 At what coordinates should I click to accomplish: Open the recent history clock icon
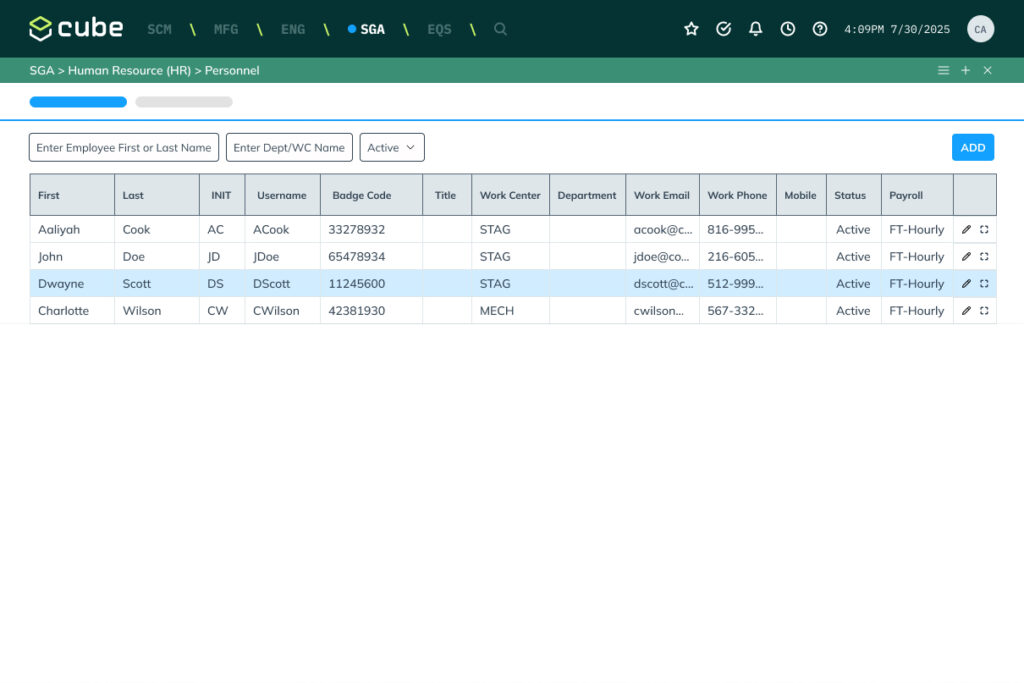click(x=788, y=29)
